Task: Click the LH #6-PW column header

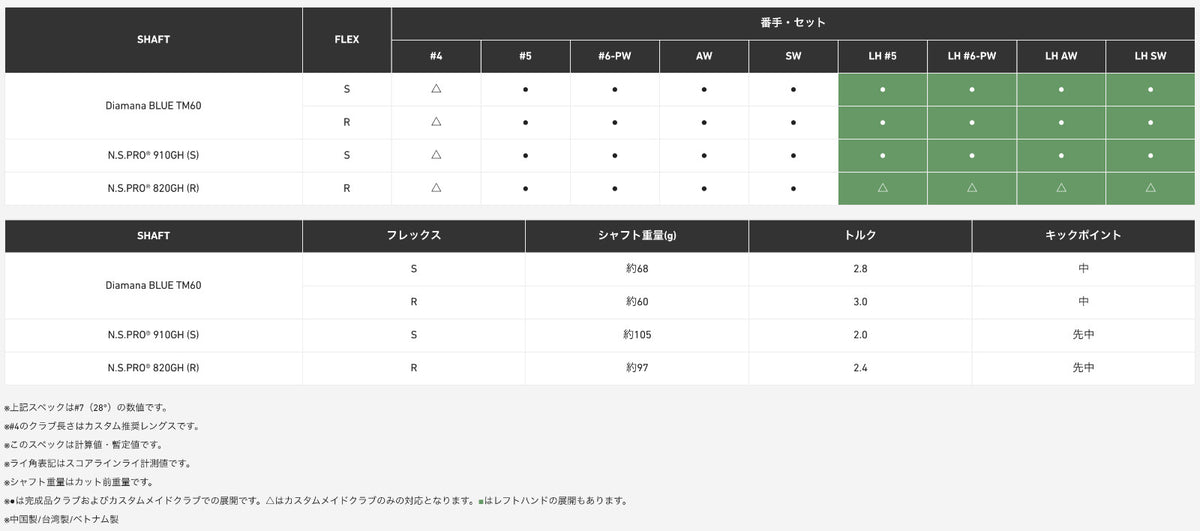Action: tap(972, 57)
